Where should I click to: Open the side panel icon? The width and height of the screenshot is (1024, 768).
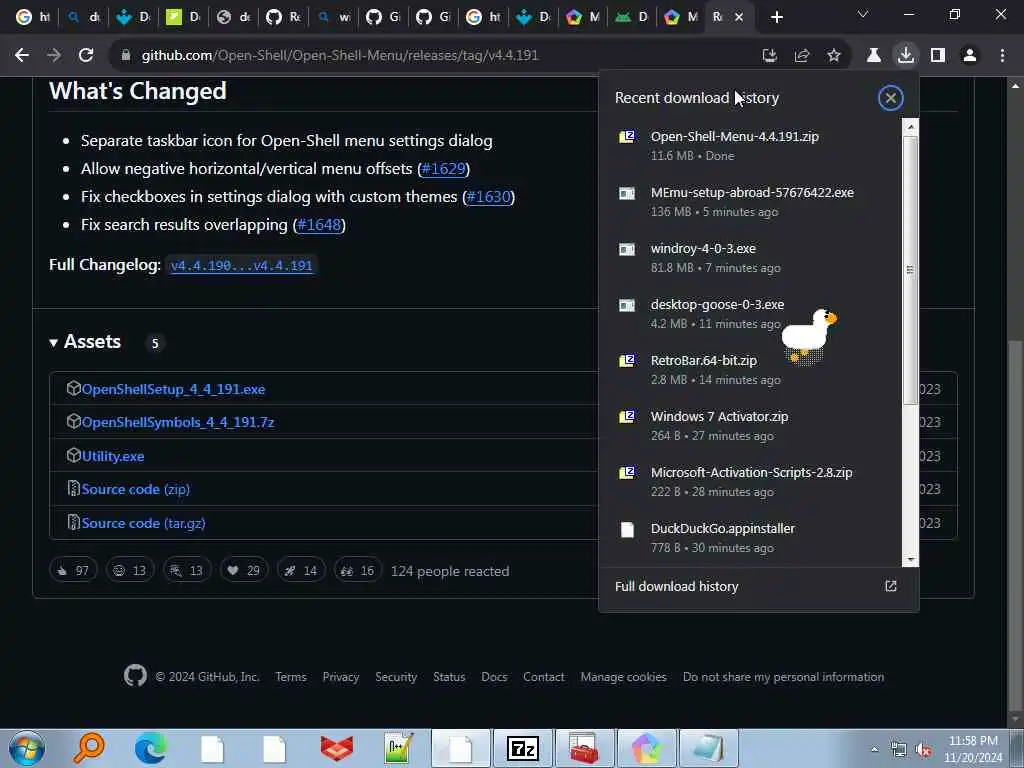pos(938,56)
